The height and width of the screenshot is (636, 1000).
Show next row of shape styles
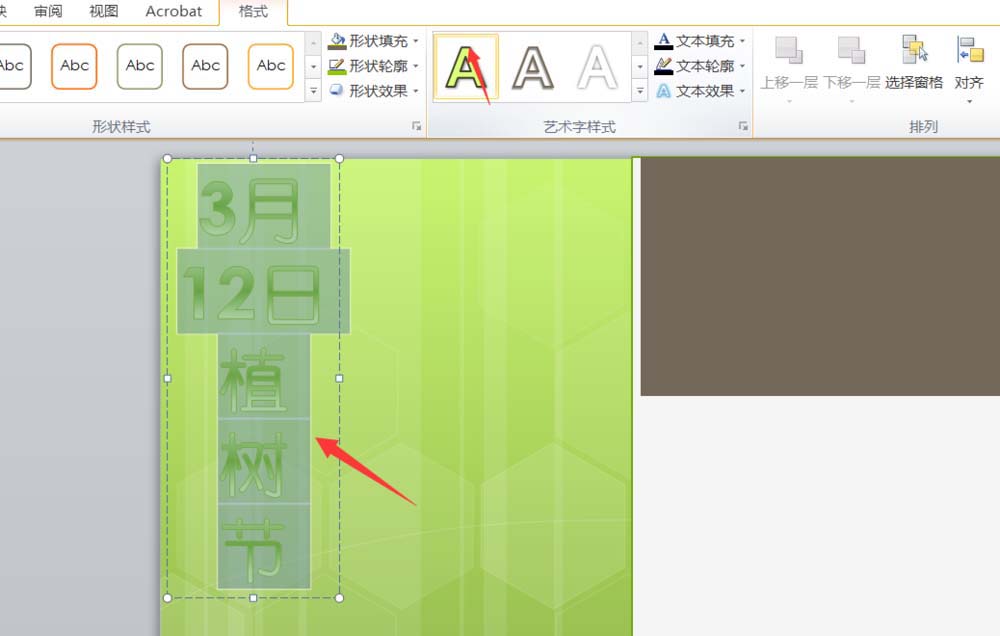tap(313, 66)
